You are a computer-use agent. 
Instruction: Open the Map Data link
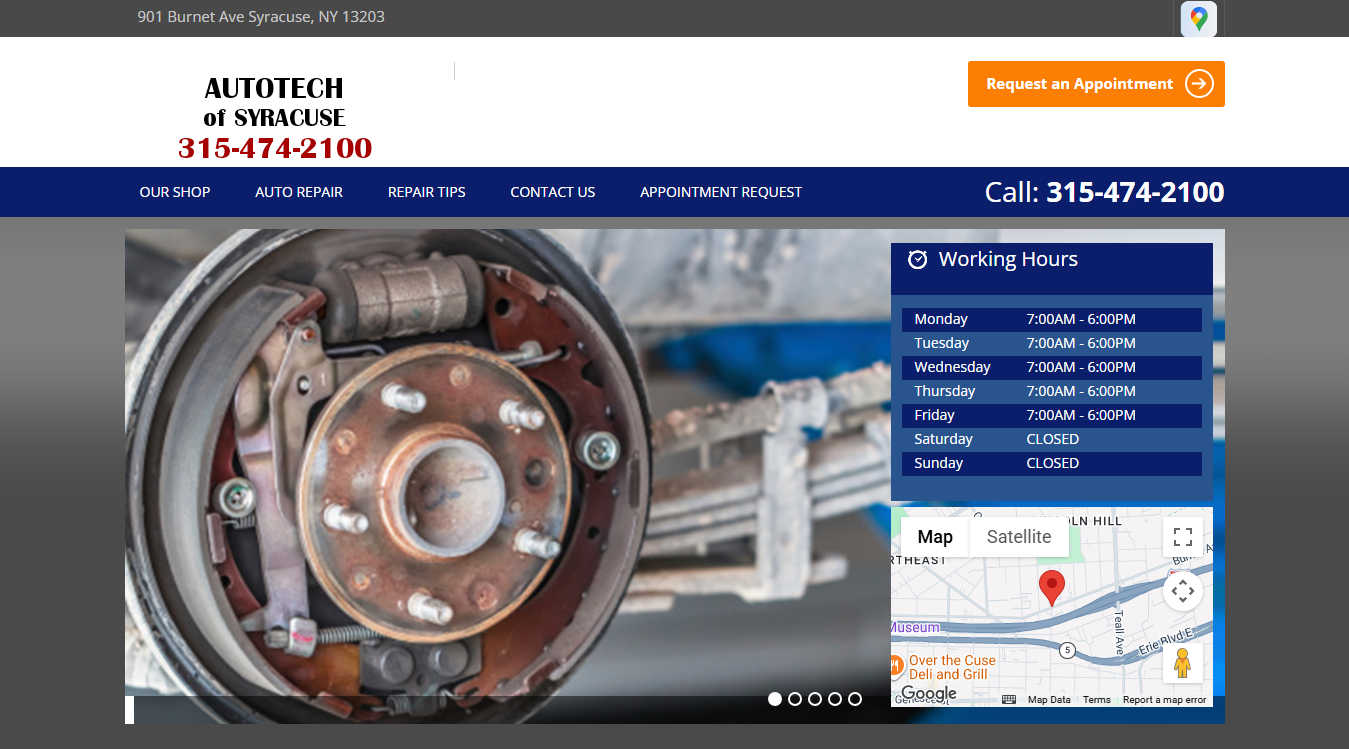click(1049, 700)
